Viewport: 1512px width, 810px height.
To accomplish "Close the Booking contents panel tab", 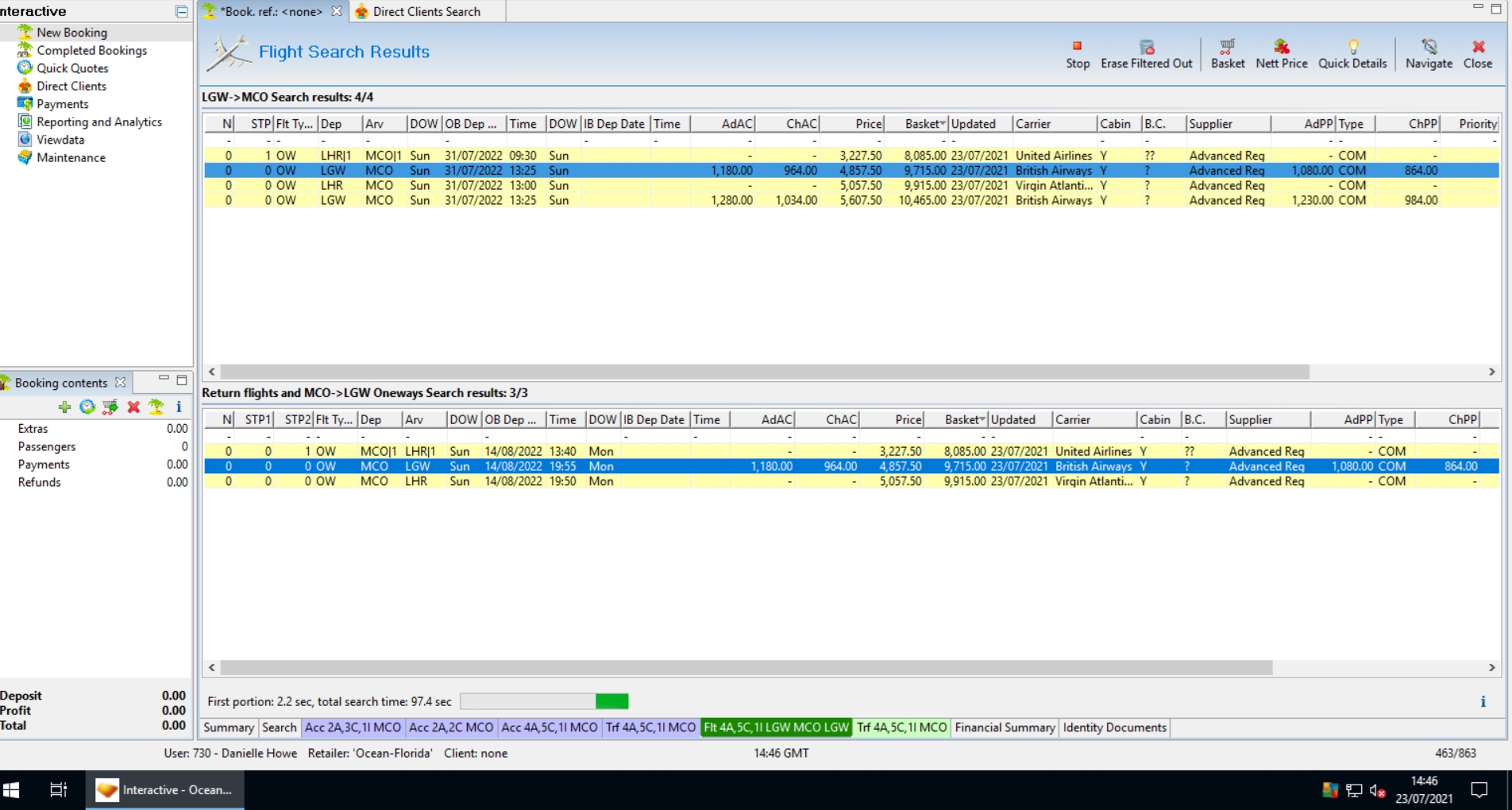I will pyautogui.click(x=120, y=382).
